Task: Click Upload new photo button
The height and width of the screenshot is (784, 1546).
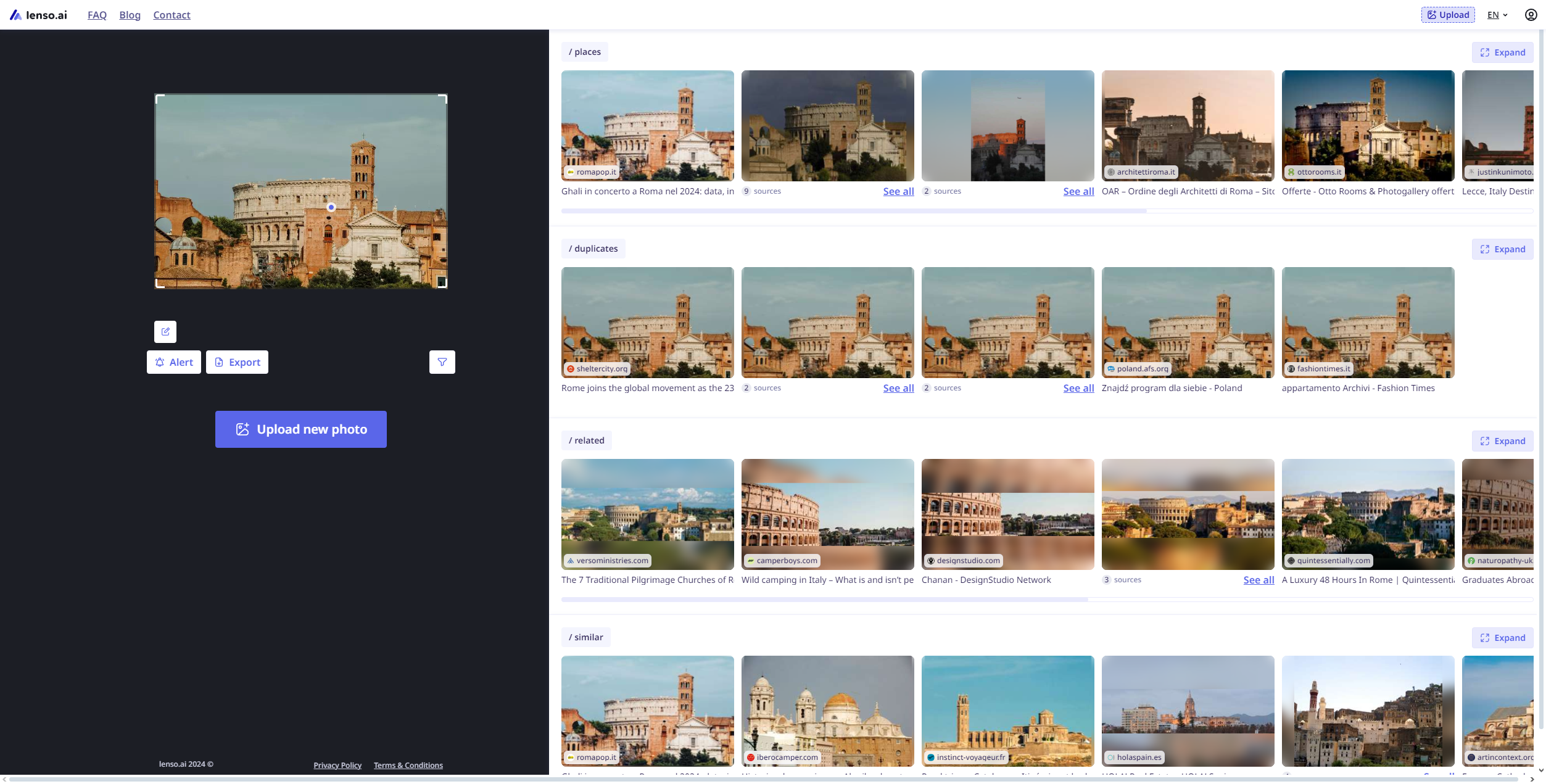Action: coord(301,429)
